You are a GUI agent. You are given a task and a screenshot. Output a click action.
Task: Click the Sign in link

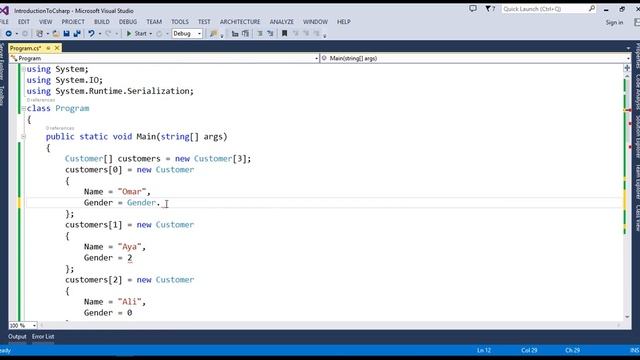[614, 22]
